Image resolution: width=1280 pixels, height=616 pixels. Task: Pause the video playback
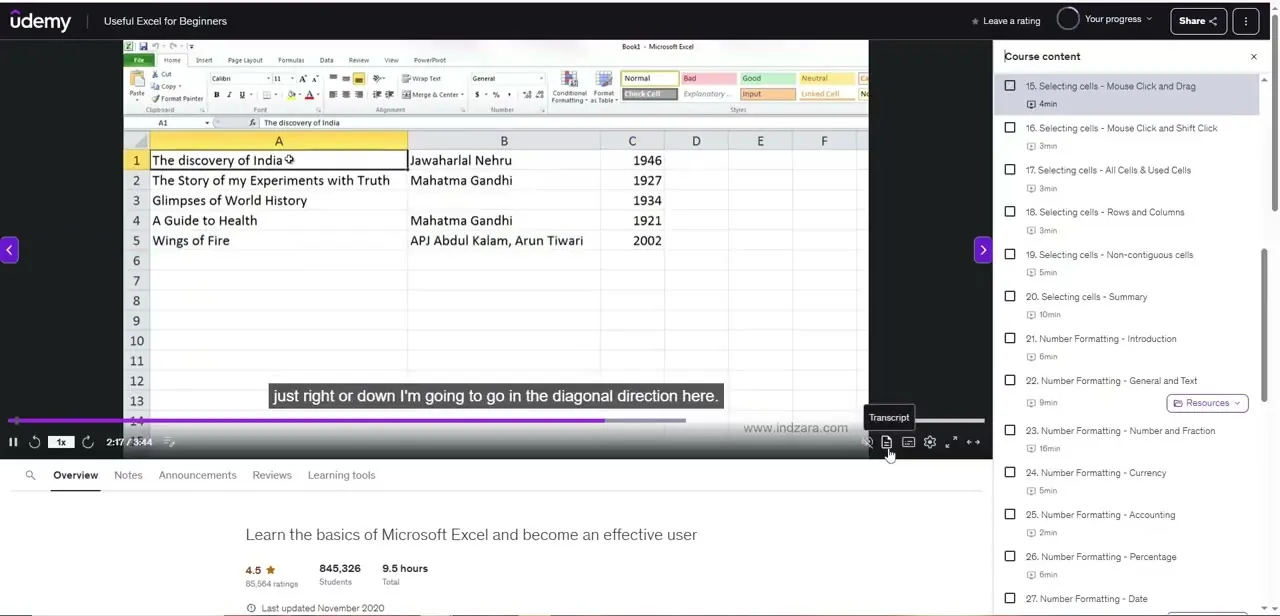click(x=13, y=442)
